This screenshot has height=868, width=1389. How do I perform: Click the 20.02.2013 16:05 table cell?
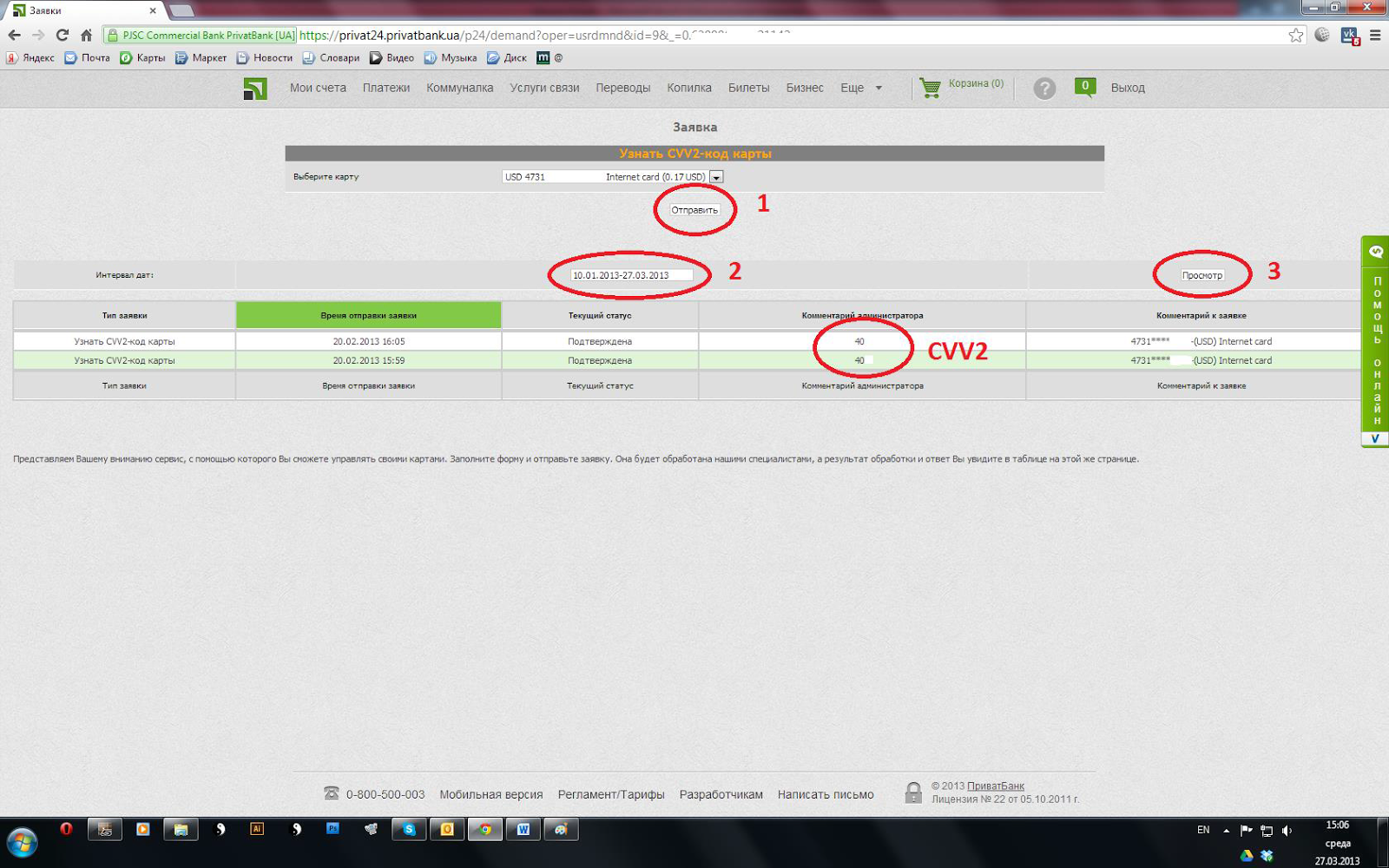click(x=369, y=342)
